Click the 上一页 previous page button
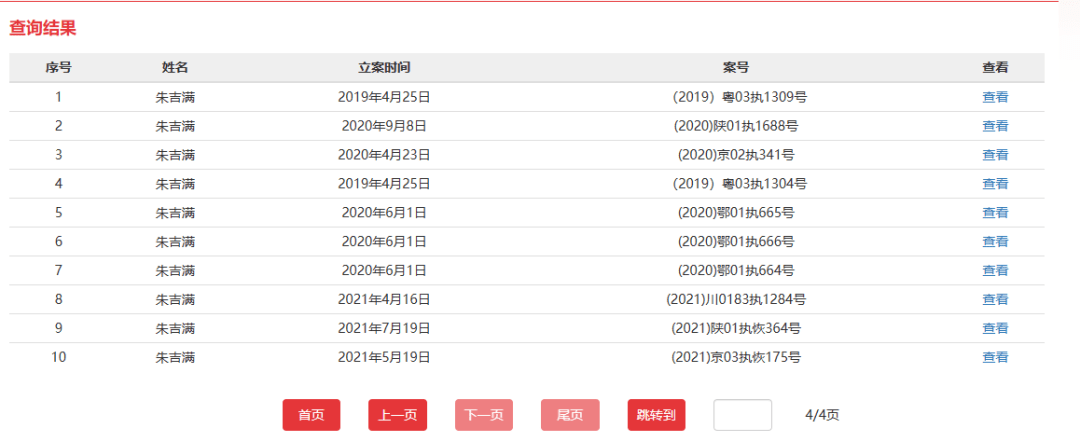This screenshot has height=442, width=1080. 397,415
